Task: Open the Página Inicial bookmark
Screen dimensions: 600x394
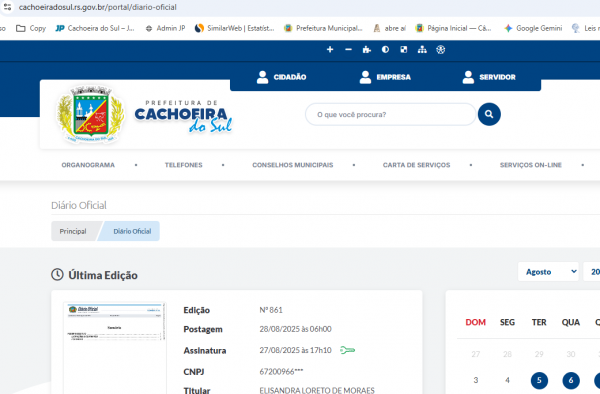Action: click(453, 28)
